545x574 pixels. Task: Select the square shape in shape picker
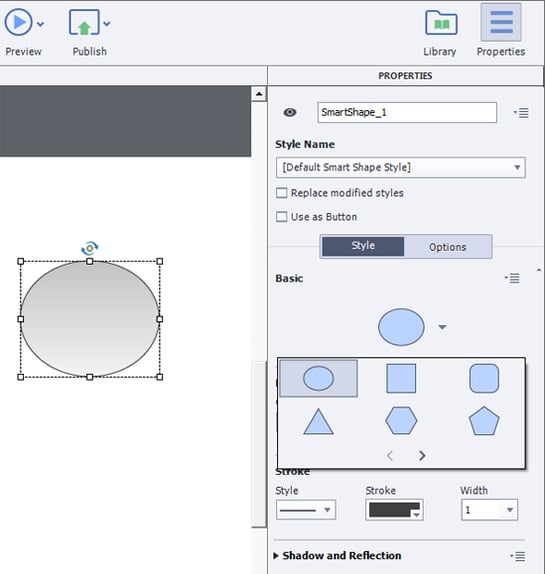tap(401, 378)
